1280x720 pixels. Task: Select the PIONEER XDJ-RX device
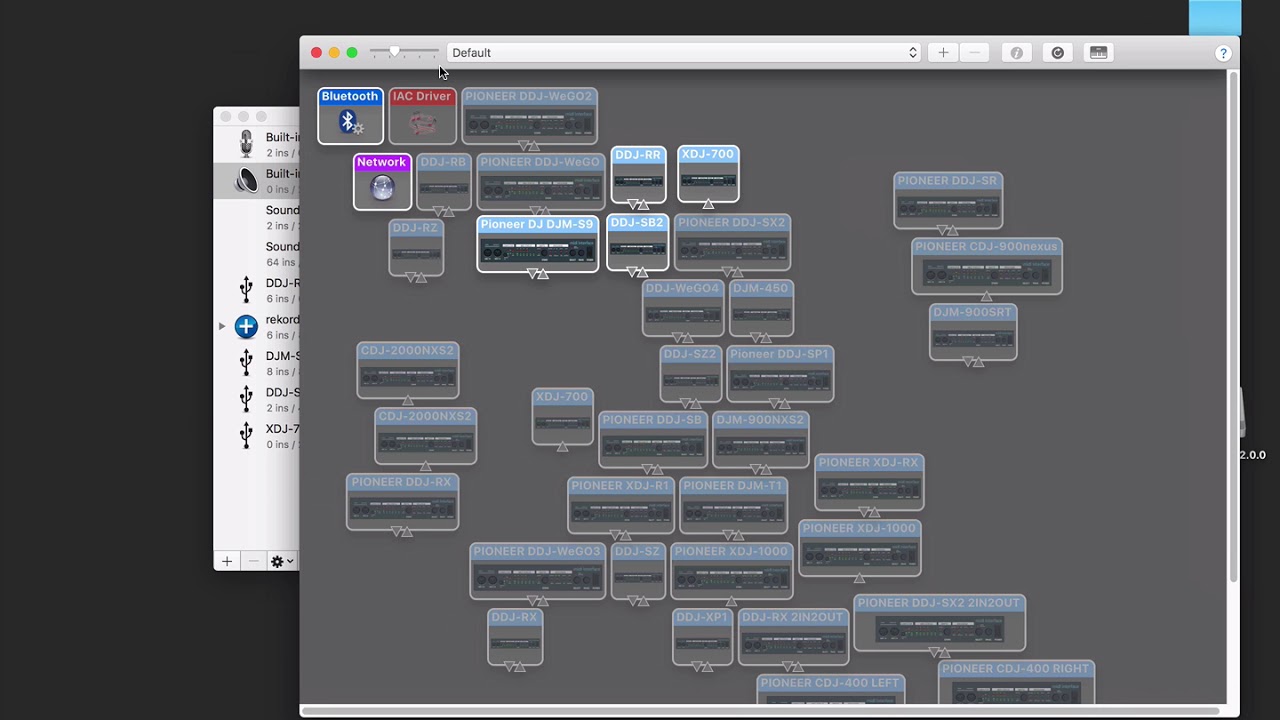coord(869,482)
